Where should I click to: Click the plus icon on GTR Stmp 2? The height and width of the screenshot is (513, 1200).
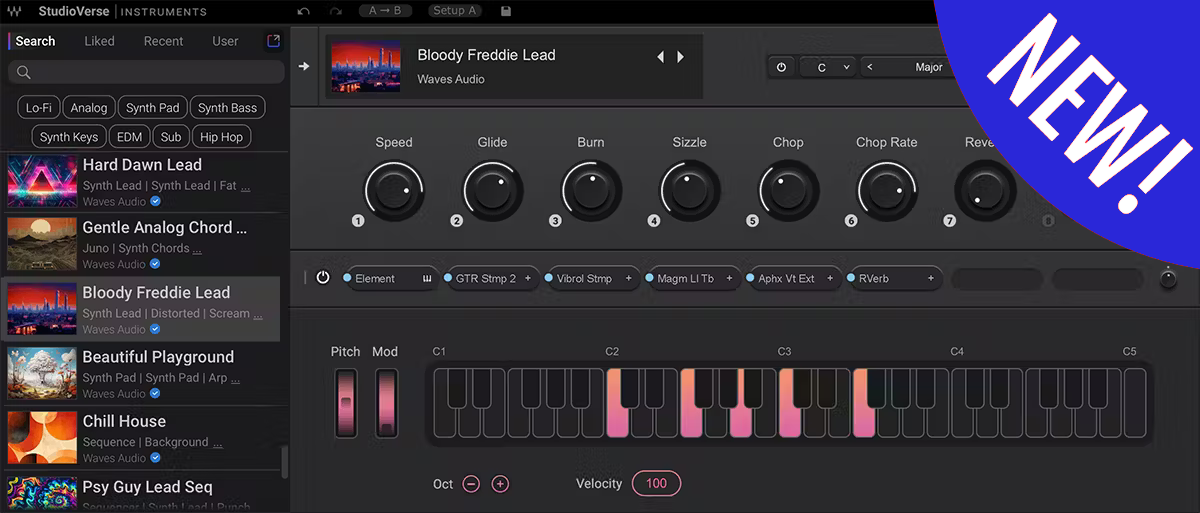tap(527, 278)
